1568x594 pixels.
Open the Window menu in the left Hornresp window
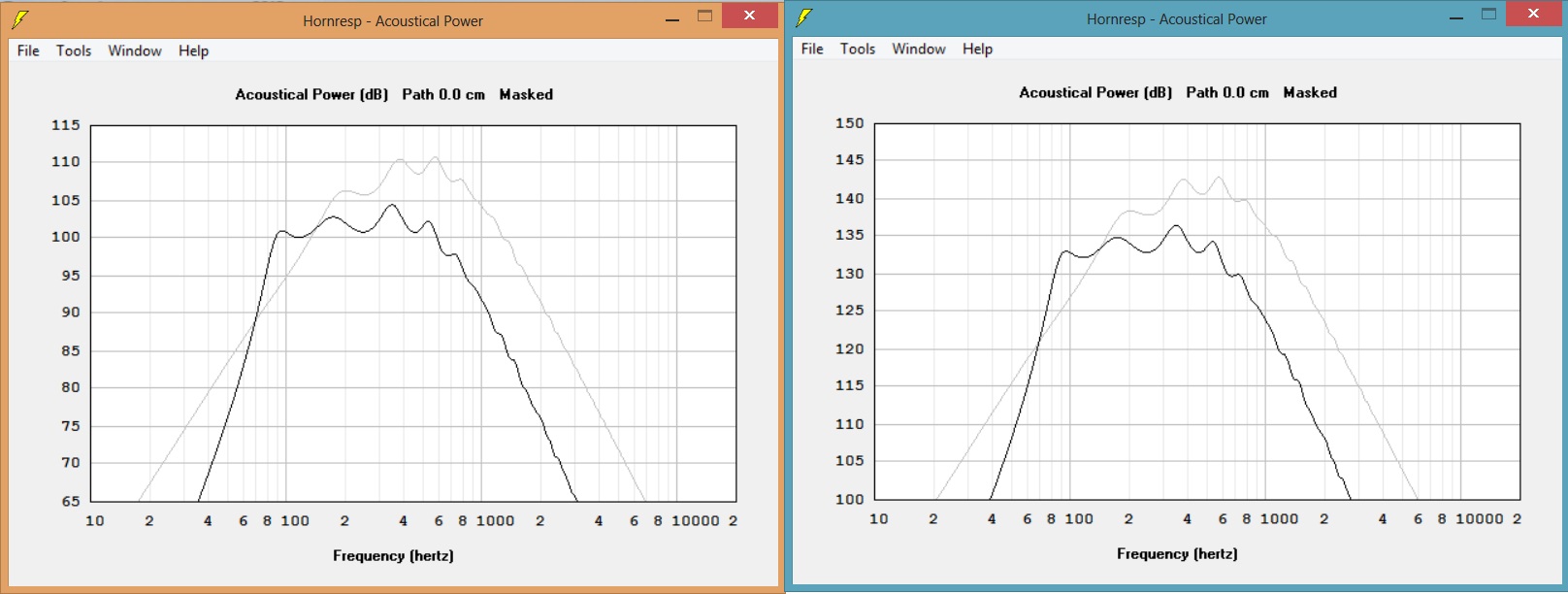(x=135, y=50)
